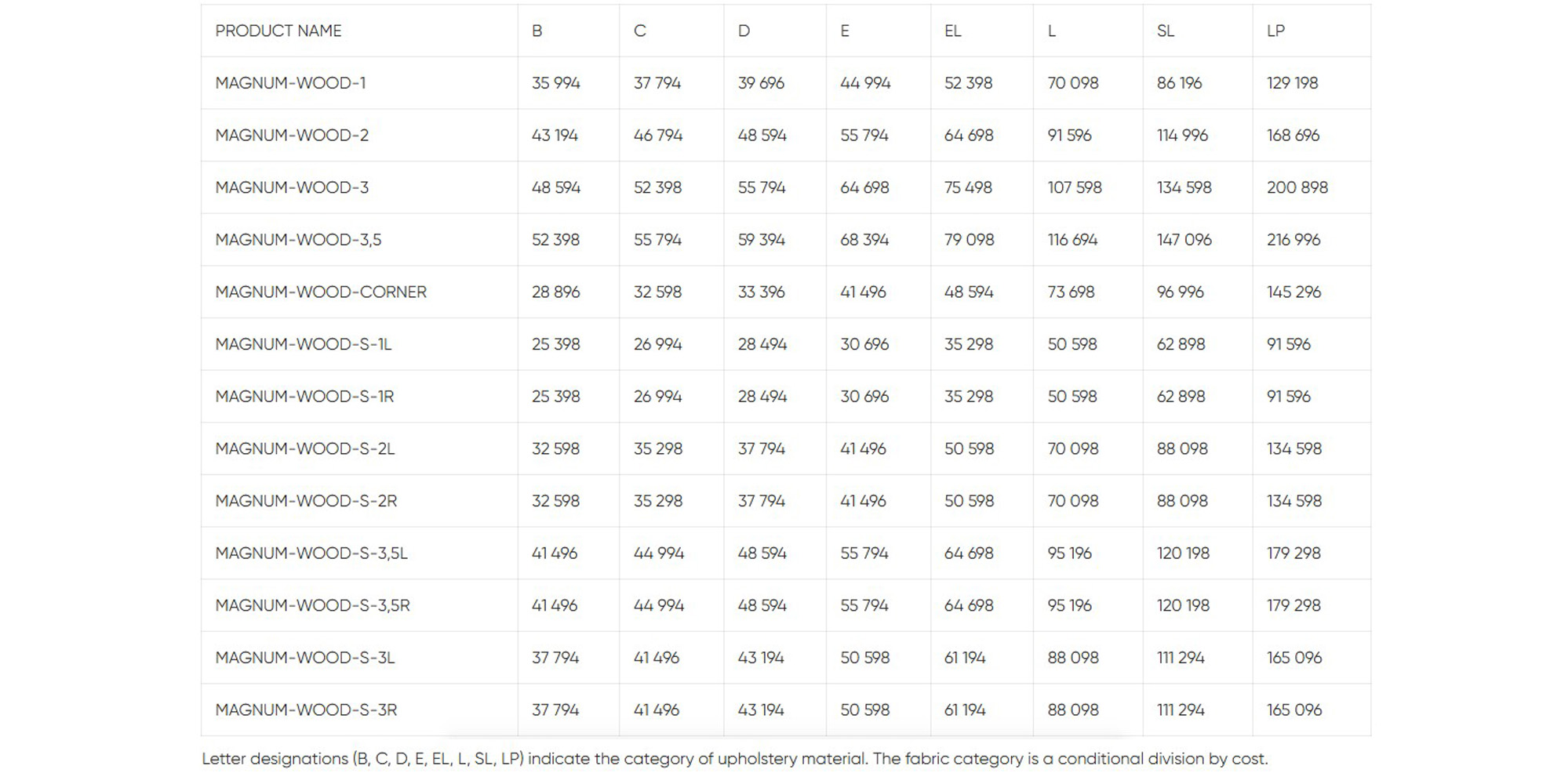Click the letter designations footnote text

(734, 759)
